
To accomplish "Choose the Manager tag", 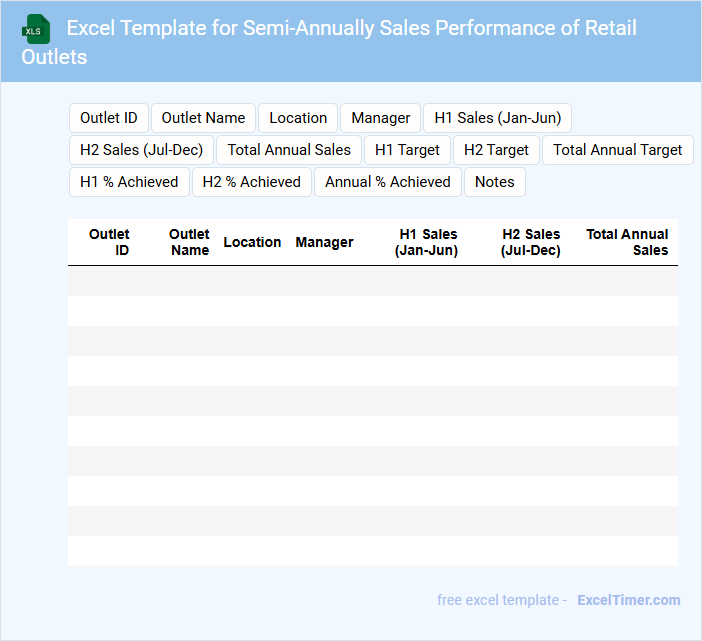I will pyautogui.click(x=380, y=118).
